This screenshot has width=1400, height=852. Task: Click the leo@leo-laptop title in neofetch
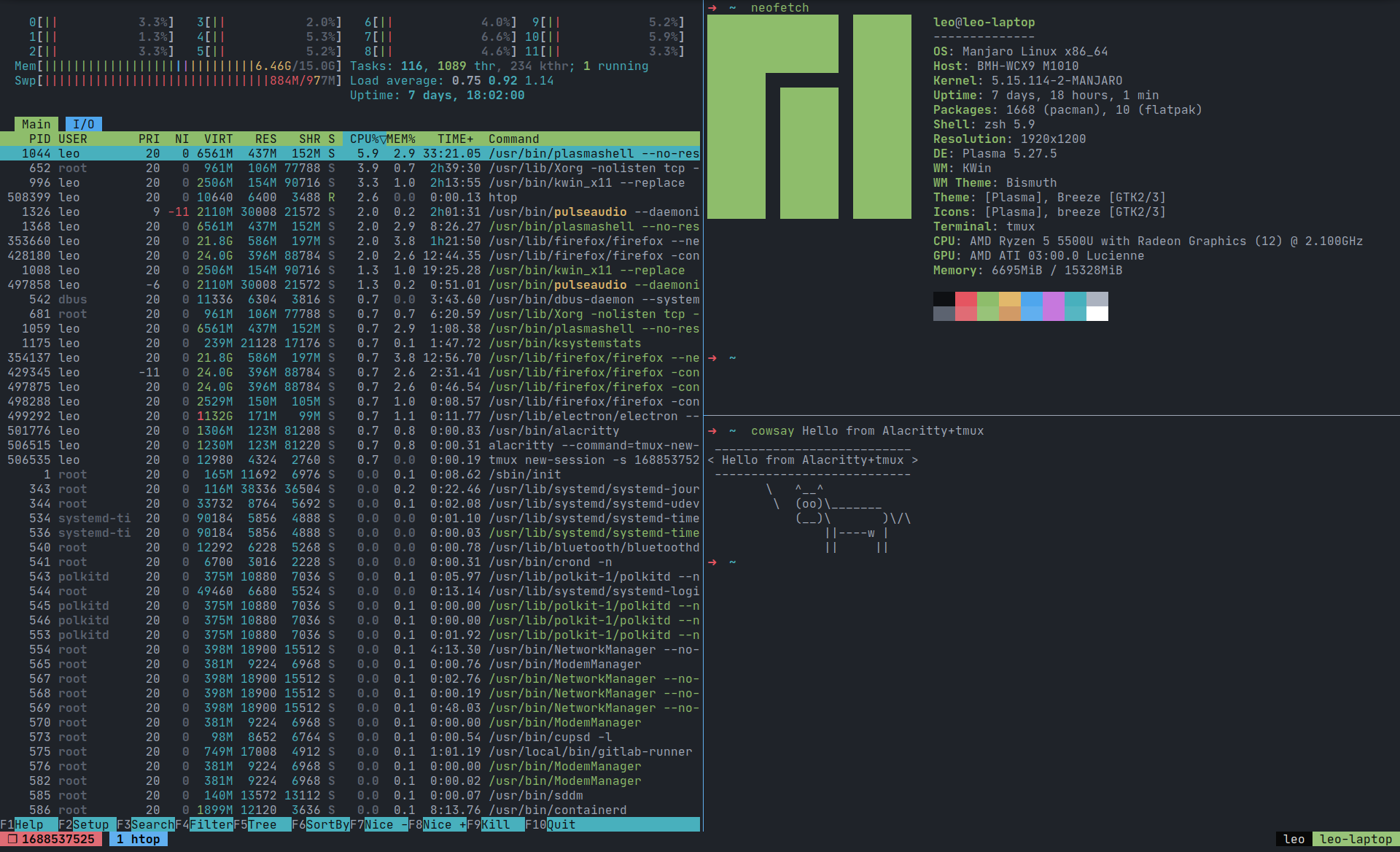(984, 22)
